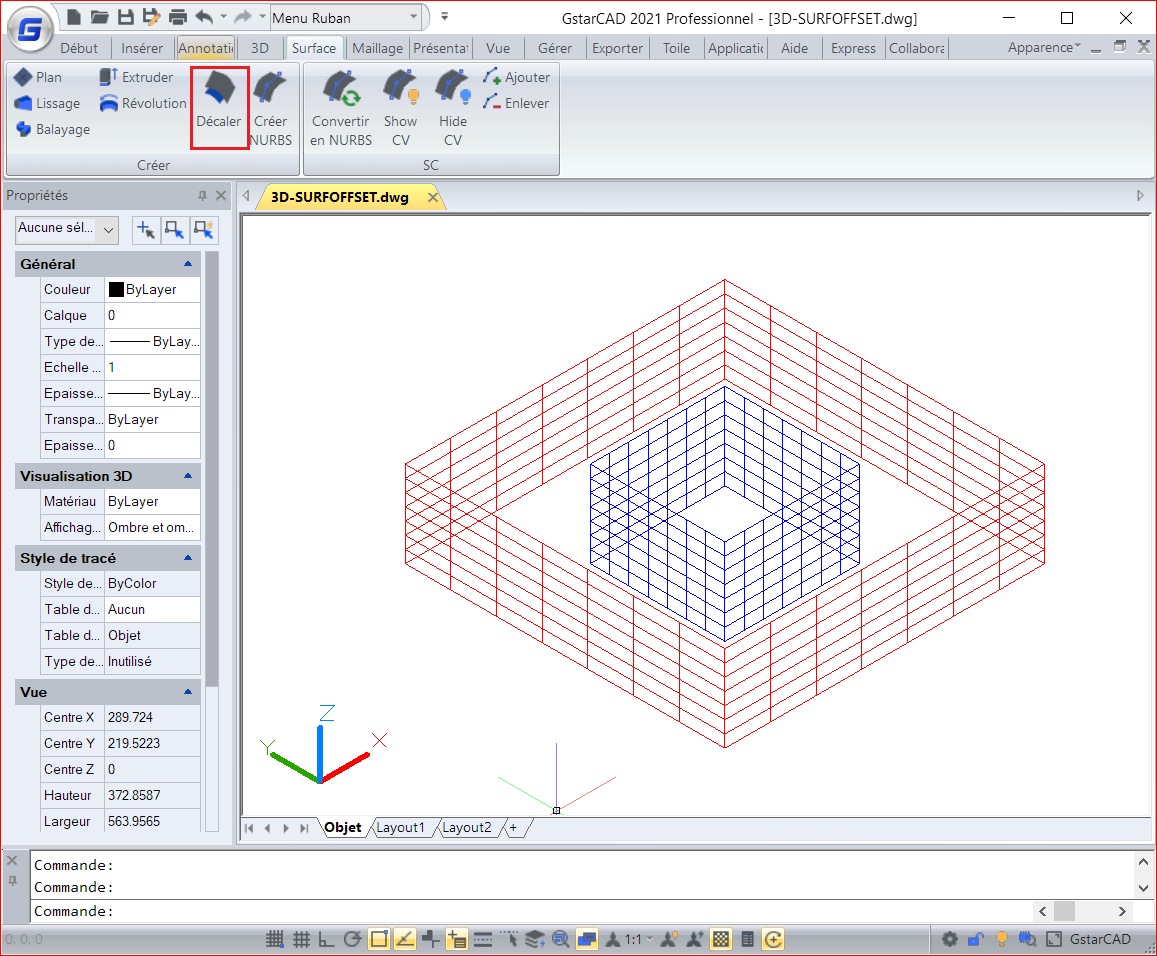Toggle lineweight display in status bar

coord(483,939)
